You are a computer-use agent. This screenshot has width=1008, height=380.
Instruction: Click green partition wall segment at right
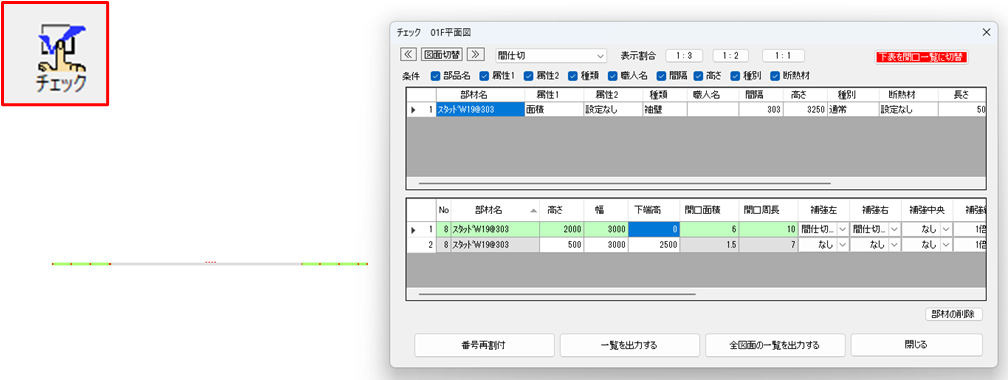coord(334,264)
